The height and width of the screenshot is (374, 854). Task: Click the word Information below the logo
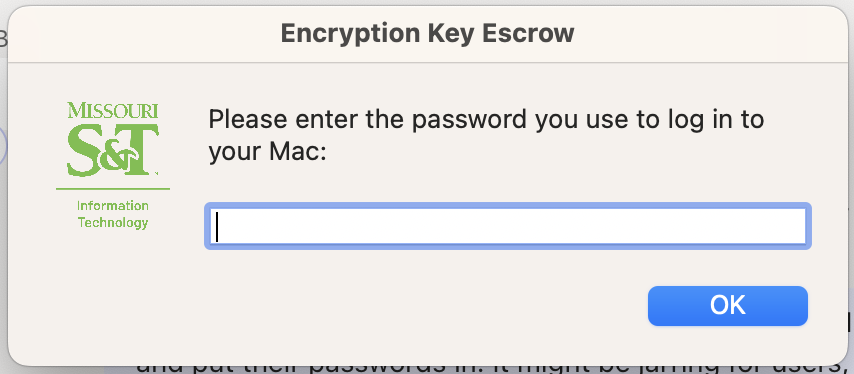coord(113,206)
